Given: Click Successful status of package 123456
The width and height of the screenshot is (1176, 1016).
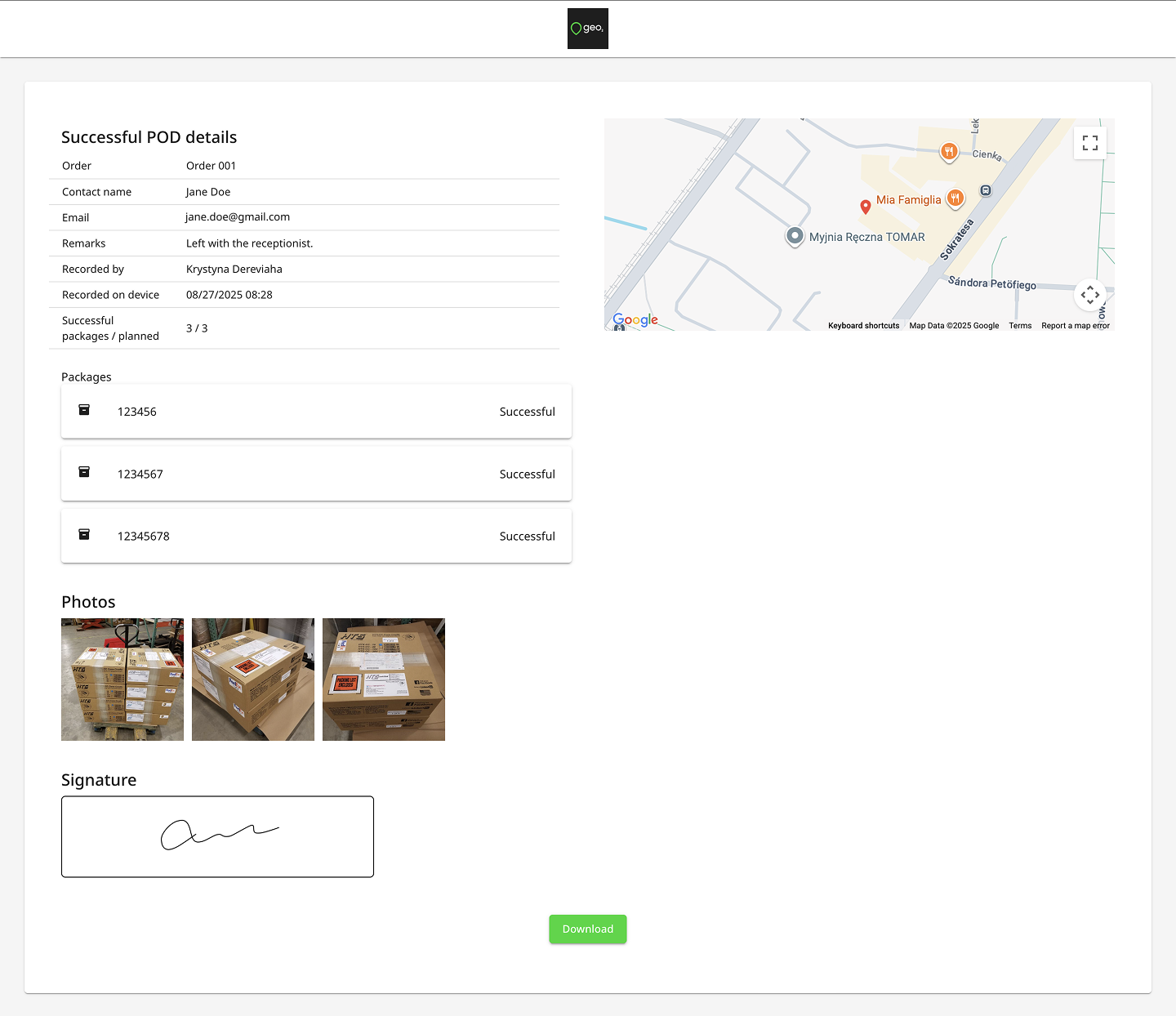Looking at the screenshot, I should pyautogui.click(x=527, y=412).
